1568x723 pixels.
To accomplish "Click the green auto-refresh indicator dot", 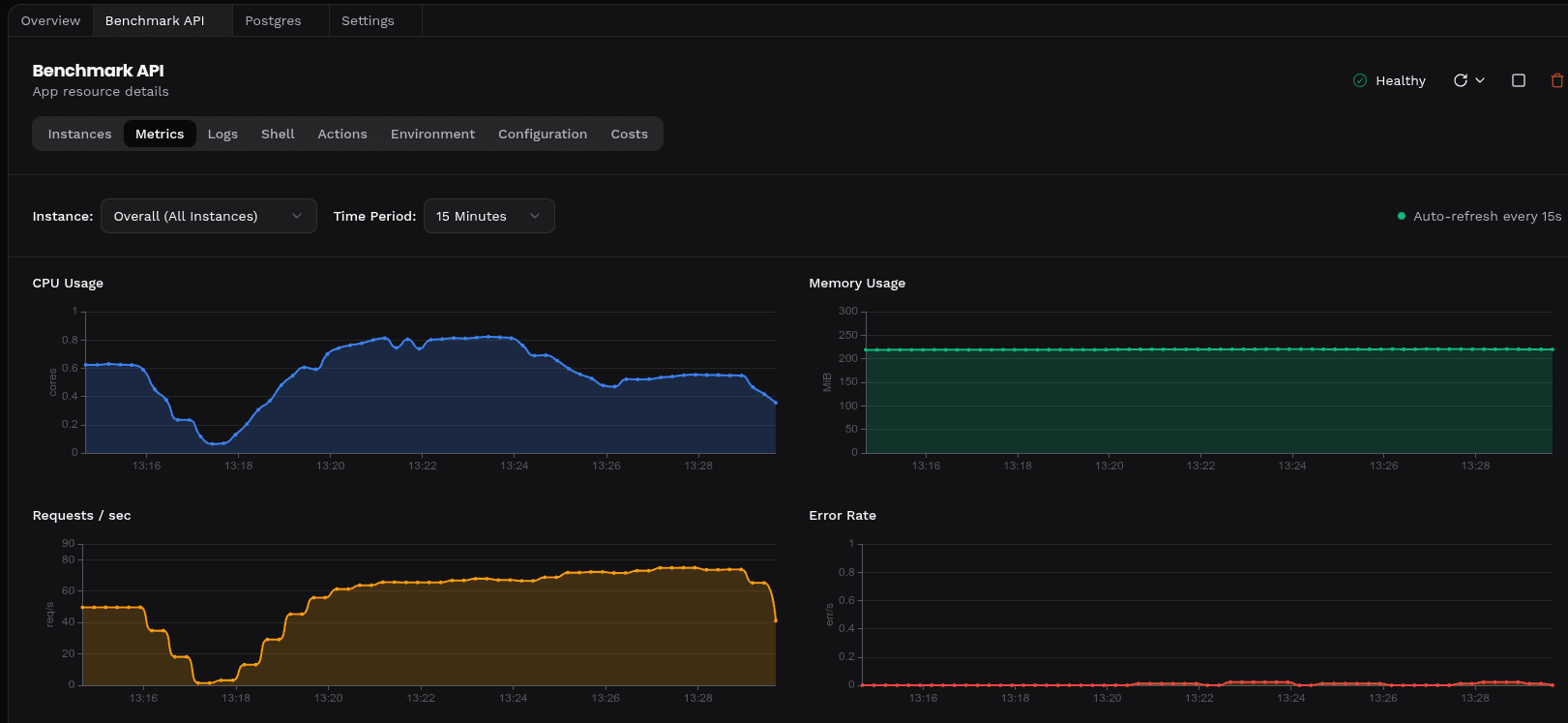I will [x=1402, y=216].
